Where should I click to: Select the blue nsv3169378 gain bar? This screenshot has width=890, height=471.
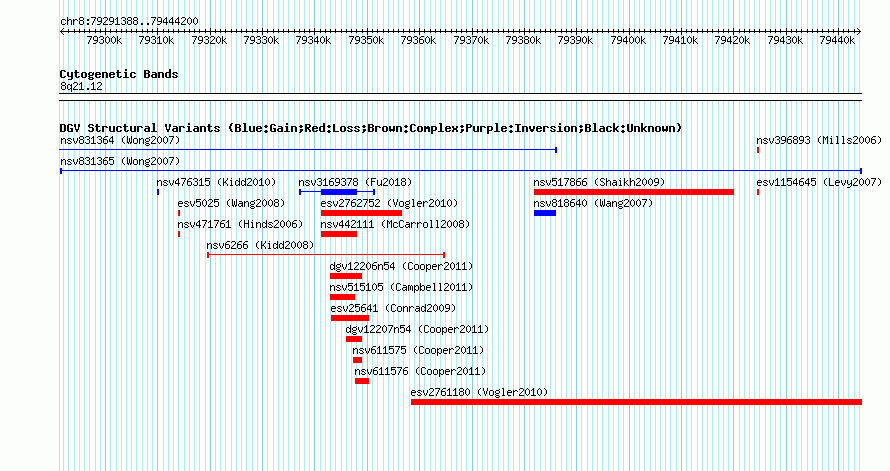pyautogui.click(x=339, y=192)
